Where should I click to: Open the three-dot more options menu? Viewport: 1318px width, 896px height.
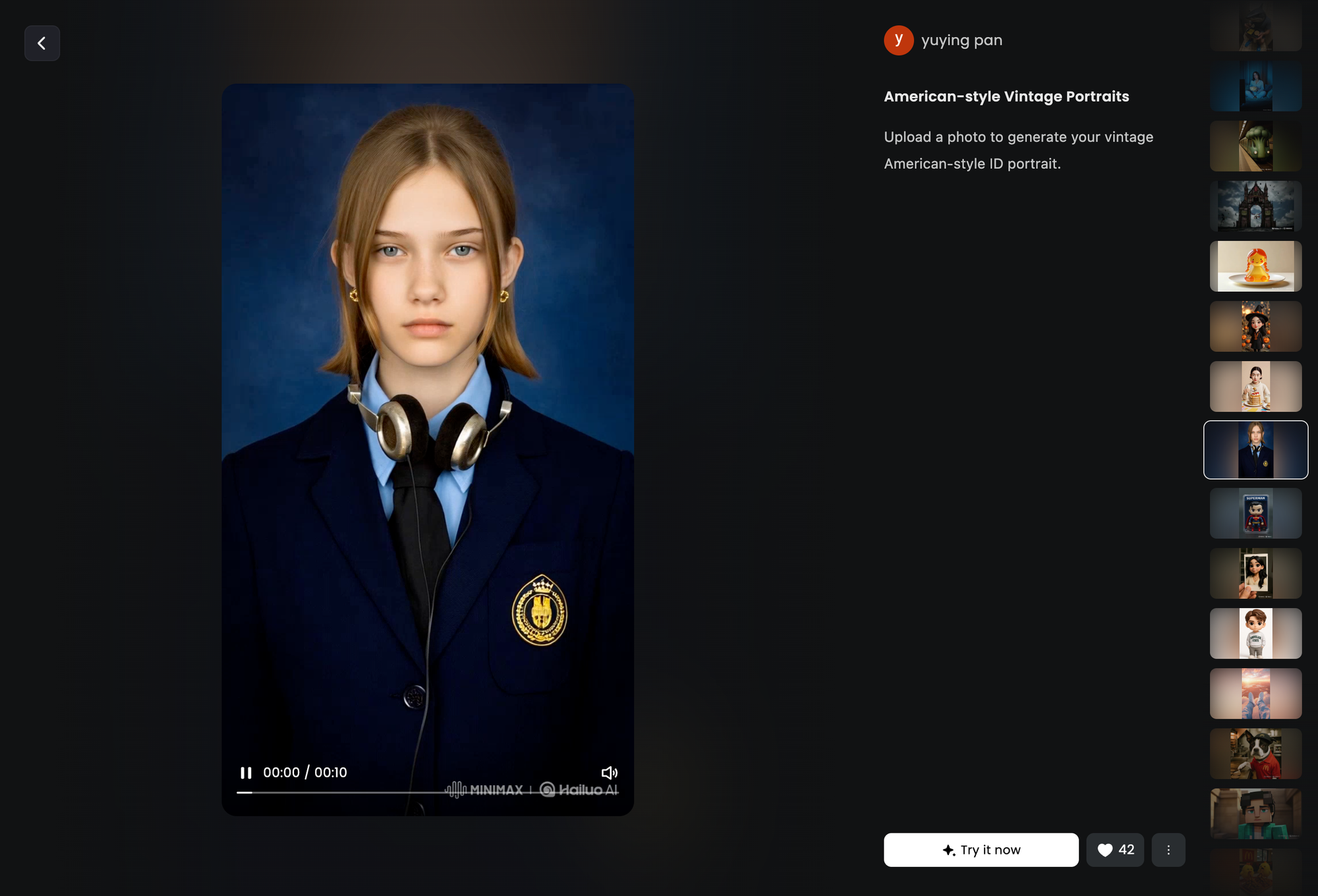click(x=1168, y=850)
